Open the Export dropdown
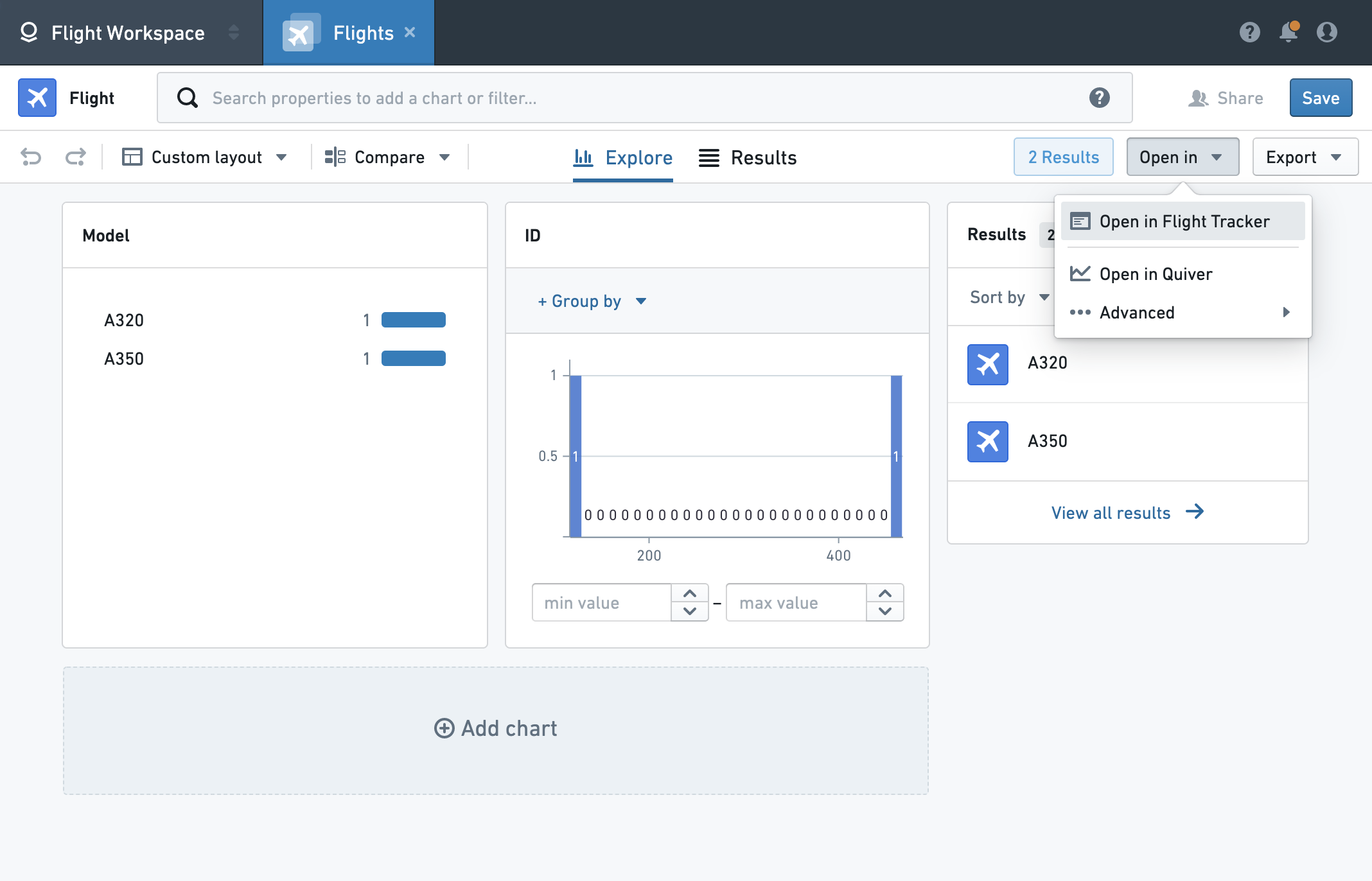The height and width of the screenshot is (881, 1372). pyautogui.click(x=1305, y=157)
